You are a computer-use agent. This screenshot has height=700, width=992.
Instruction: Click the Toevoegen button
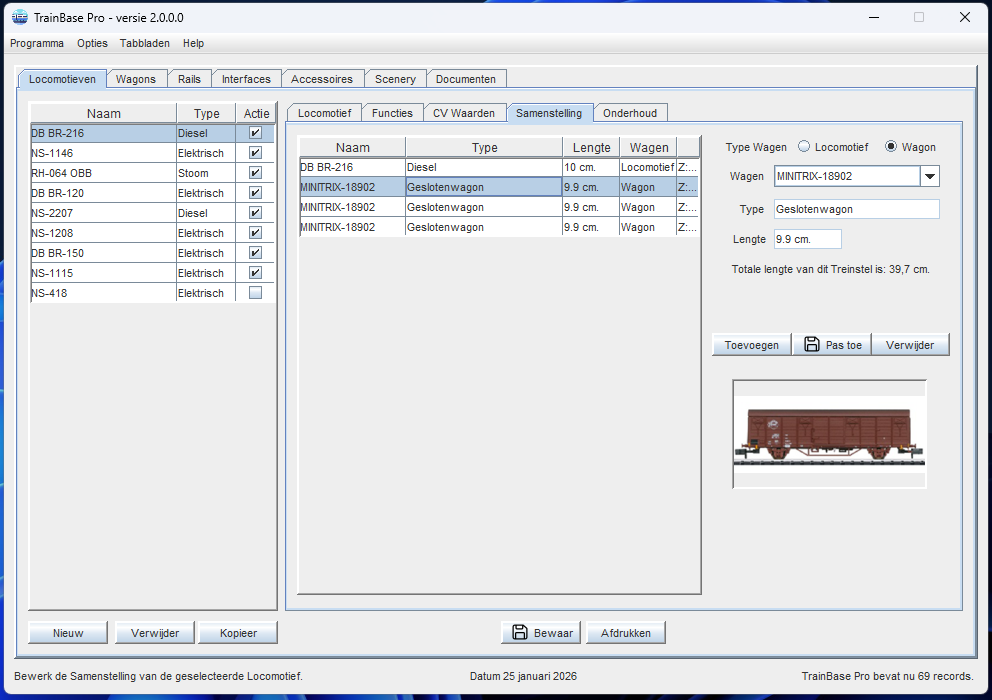pos(750,344)
